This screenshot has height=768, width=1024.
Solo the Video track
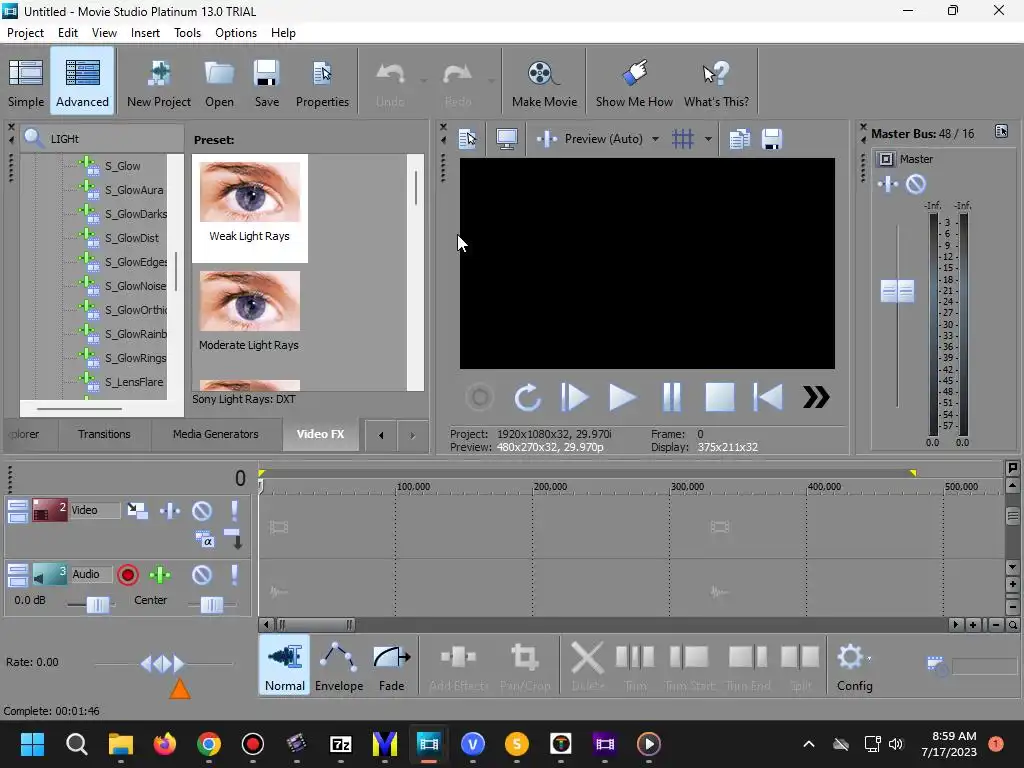[x=234, y=510]
